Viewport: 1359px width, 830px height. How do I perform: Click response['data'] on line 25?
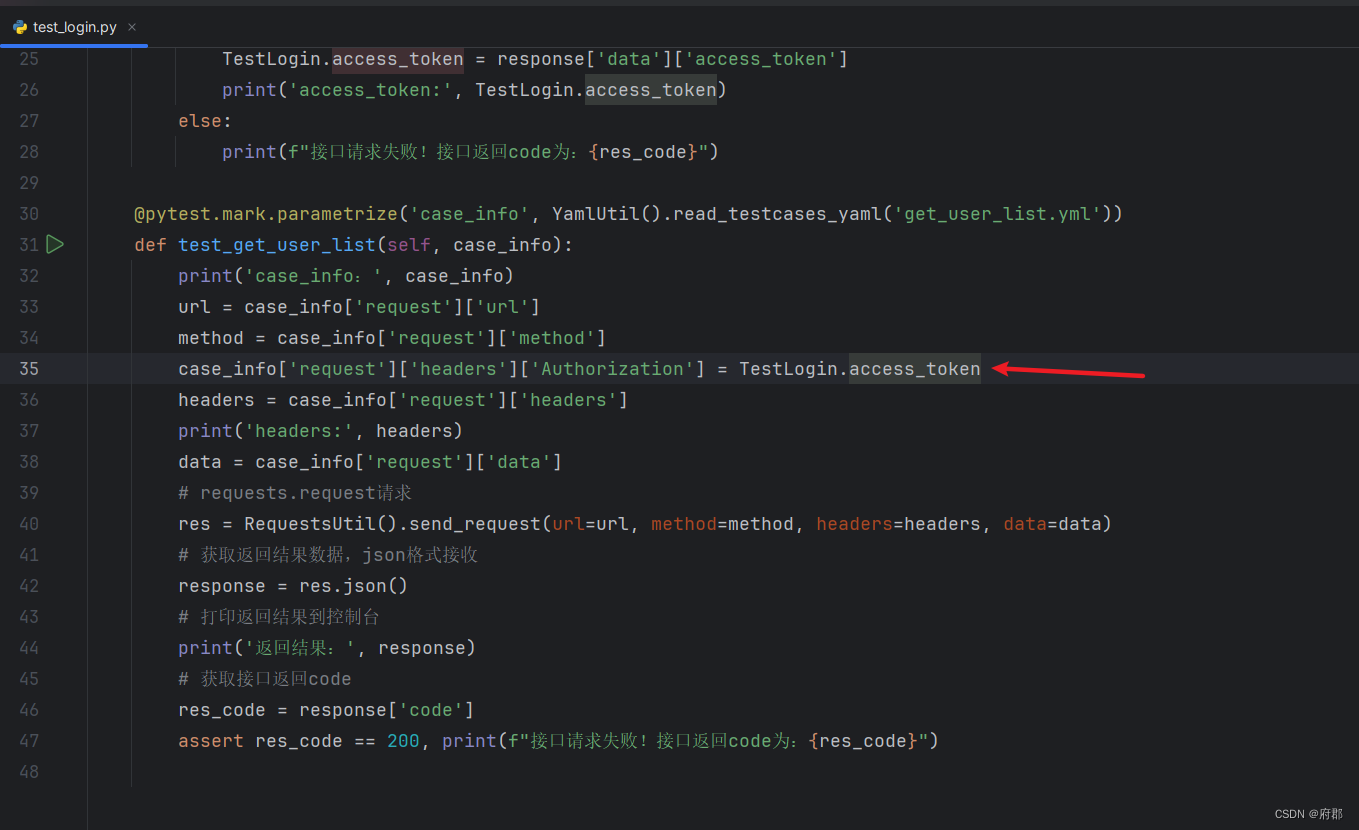click(x=585, y=59)
